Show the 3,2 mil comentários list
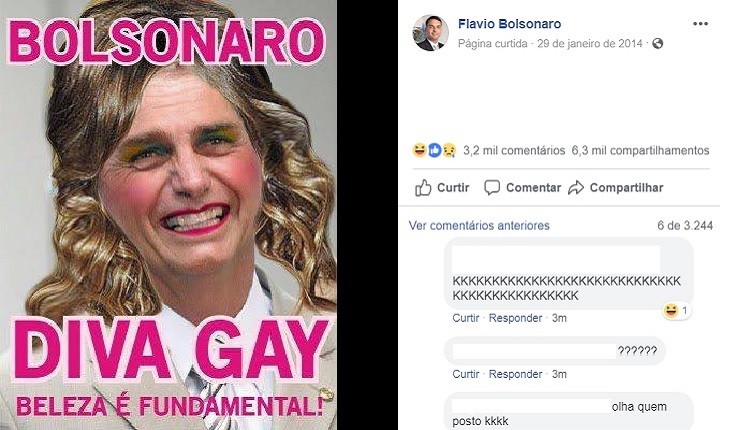 click(514, 151)
